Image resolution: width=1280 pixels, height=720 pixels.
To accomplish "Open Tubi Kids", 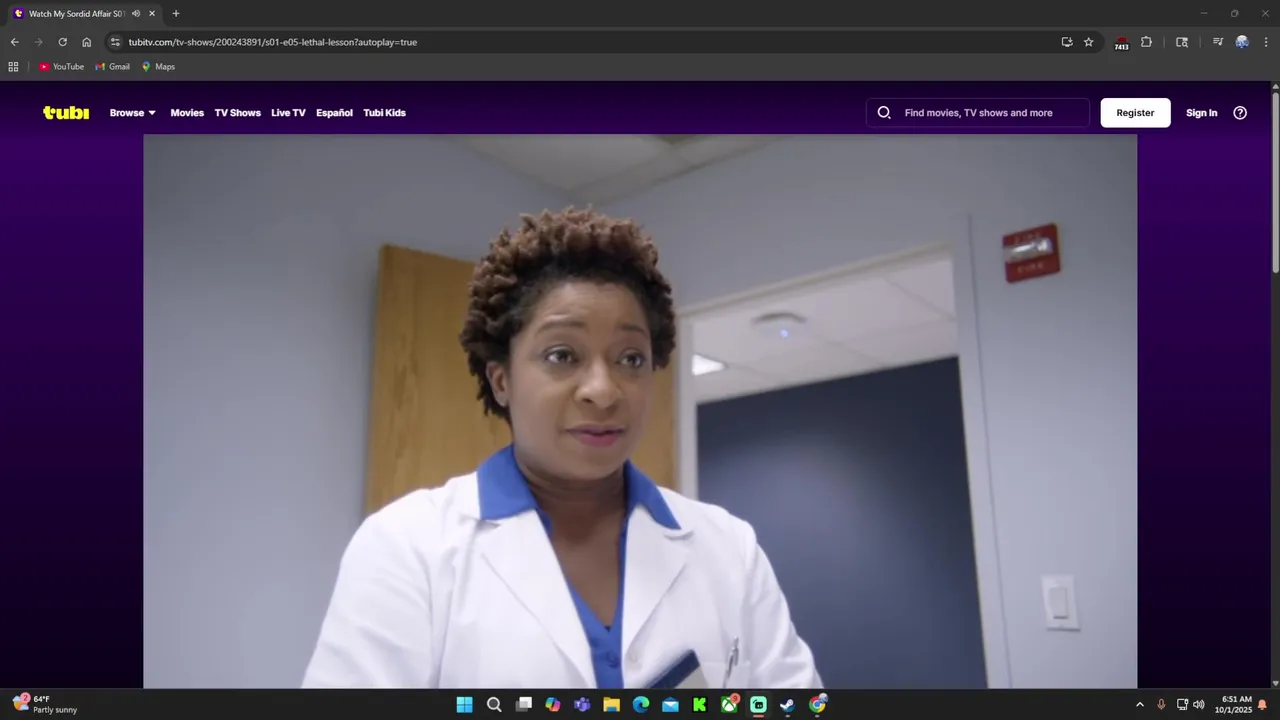I will (x=384, y=113).
